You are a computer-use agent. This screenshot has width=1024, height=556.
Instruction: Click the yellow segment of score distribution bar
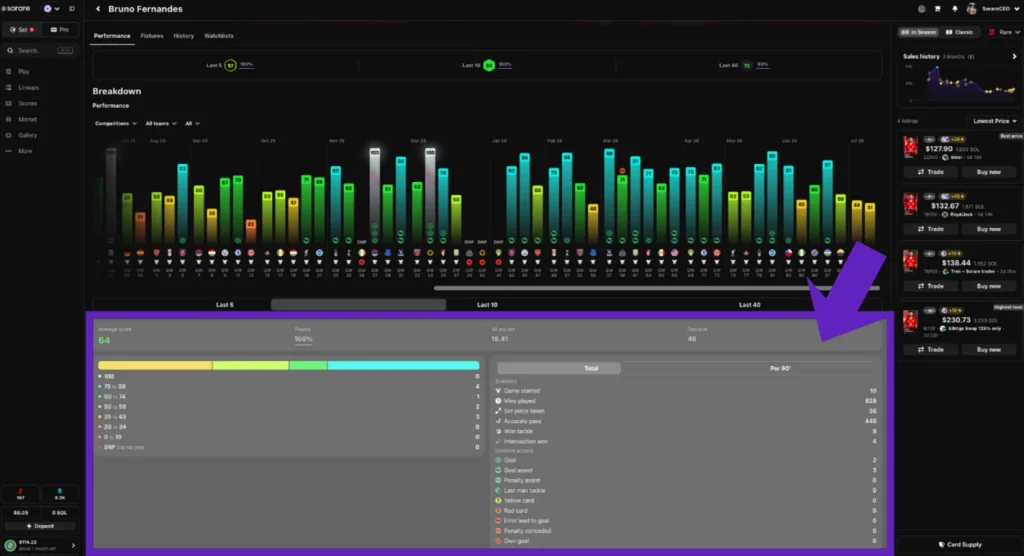pos(155,366)
